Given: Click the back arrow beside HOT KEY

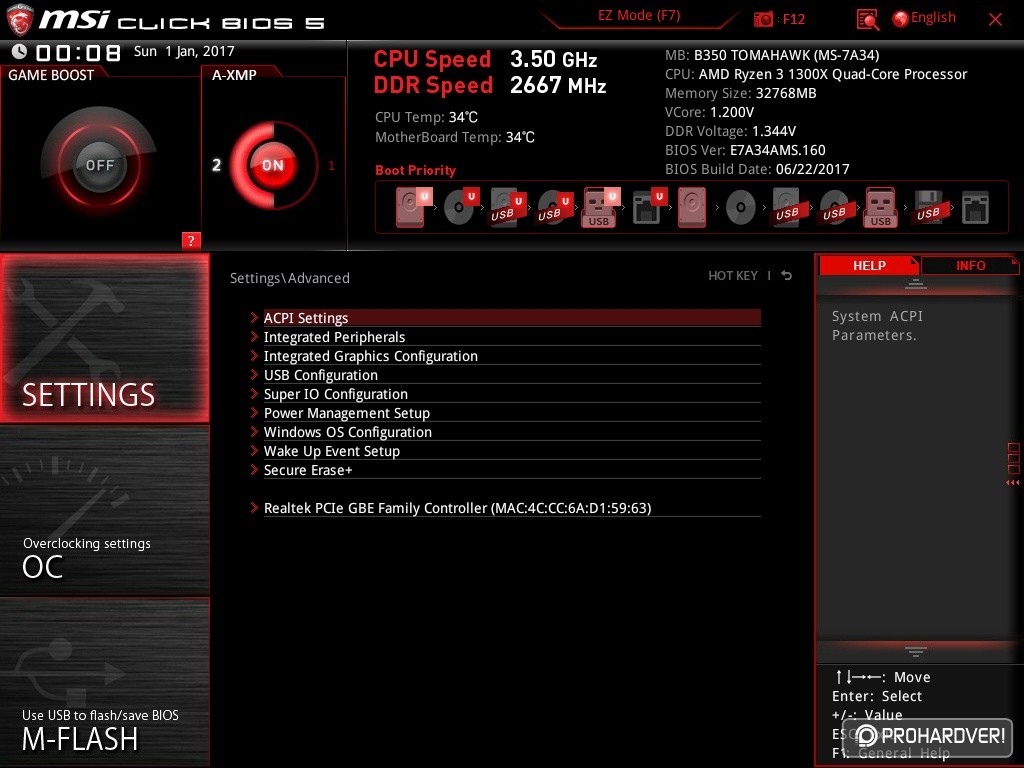Looking at the screenshot, I should pyautogui.click(x=787, y=276).
